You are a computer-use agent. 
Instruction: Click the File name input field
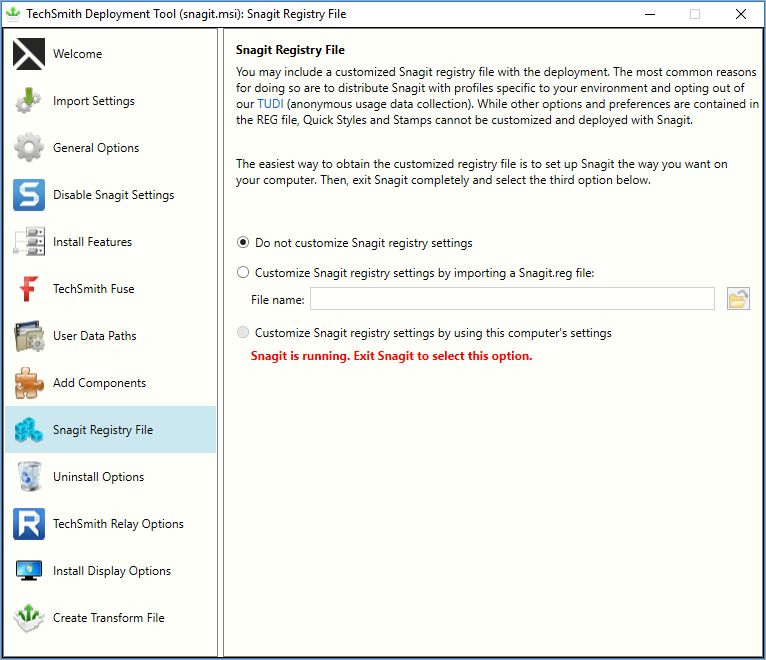point(512,298)
